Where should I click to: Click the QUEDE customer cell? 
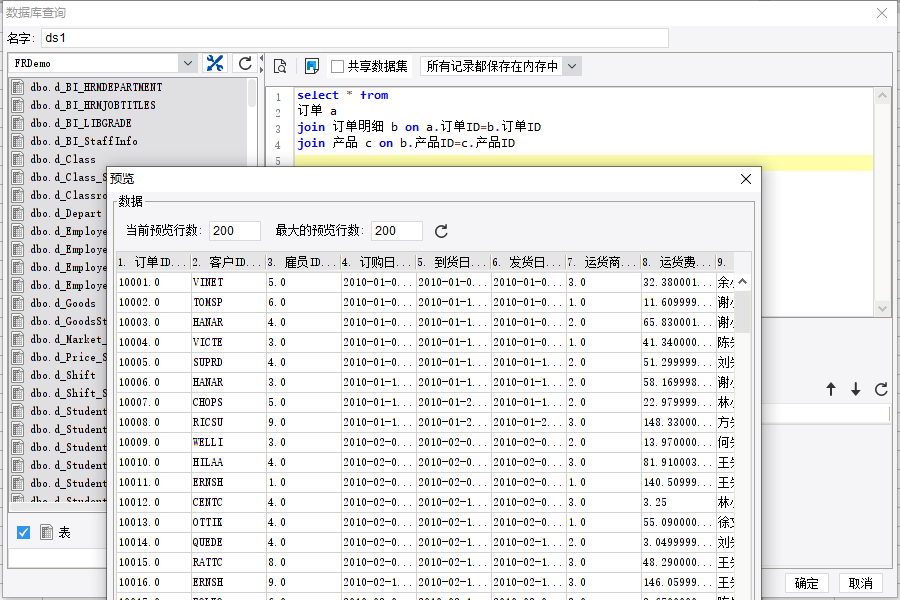click(228, 542)
